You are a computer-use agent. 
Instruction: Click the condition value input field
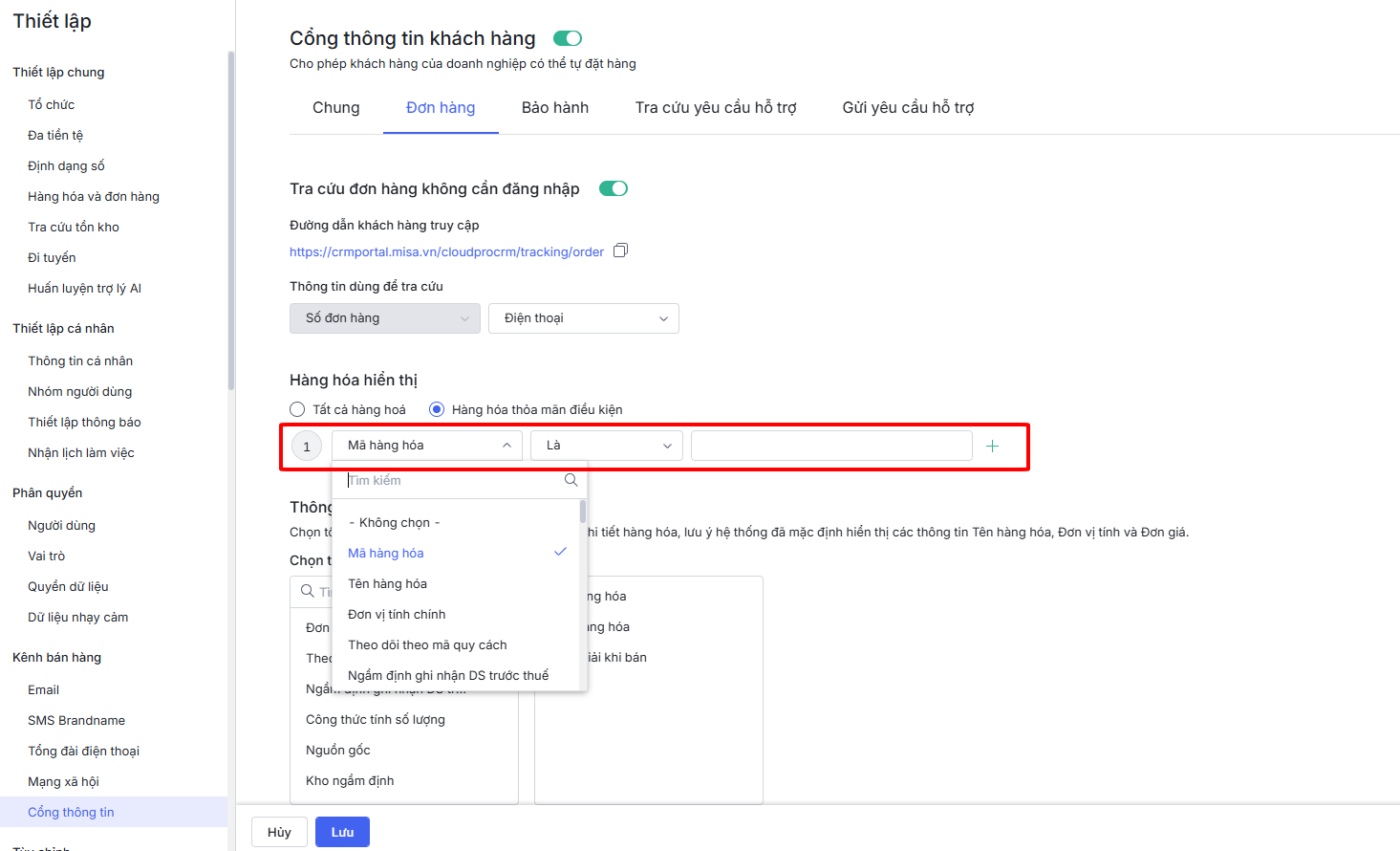point(830,446)
